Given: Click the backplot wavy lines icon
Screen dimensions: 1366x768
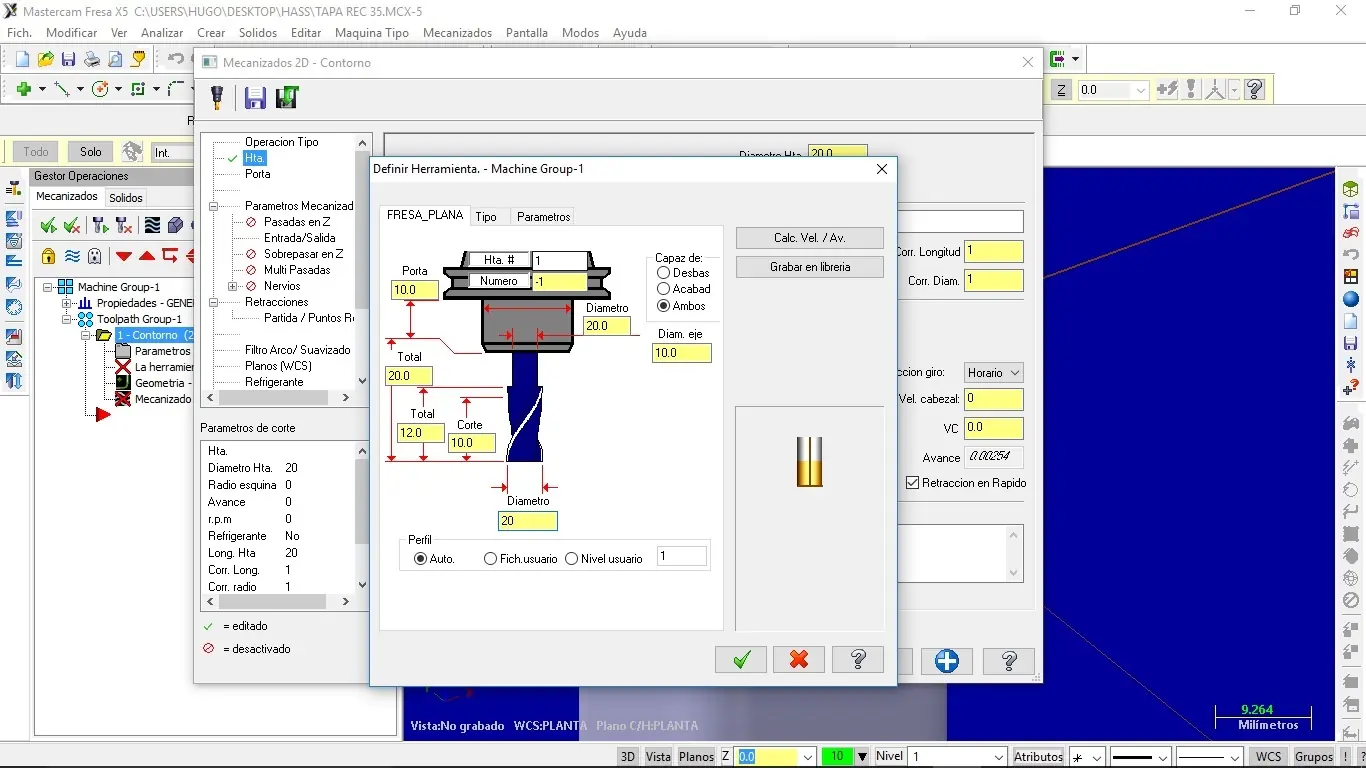Looking at the screenshot, I should point(152,226).
